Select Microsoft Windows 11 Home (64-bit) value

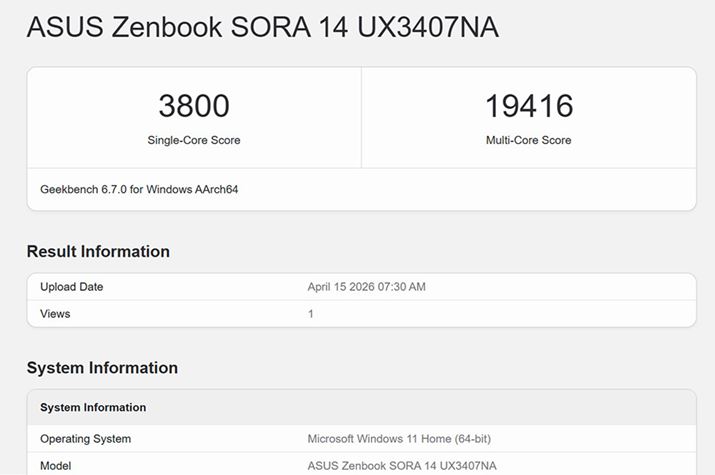point(399,439)
